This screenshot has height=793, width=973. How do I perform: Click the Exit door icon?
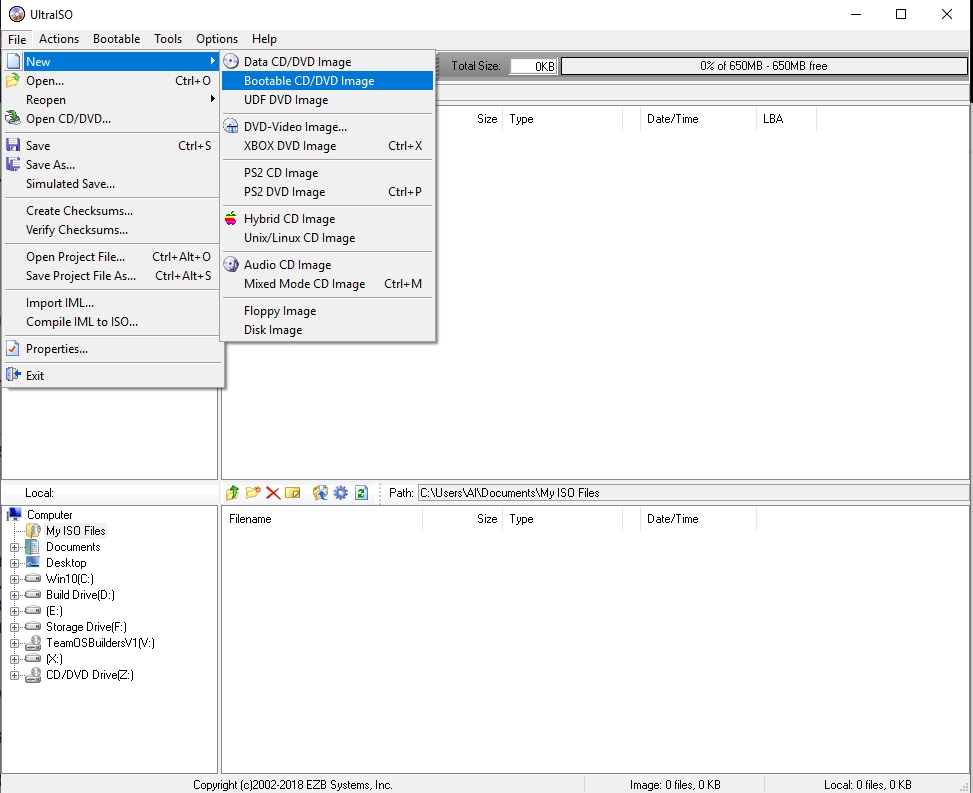point(13,375)
